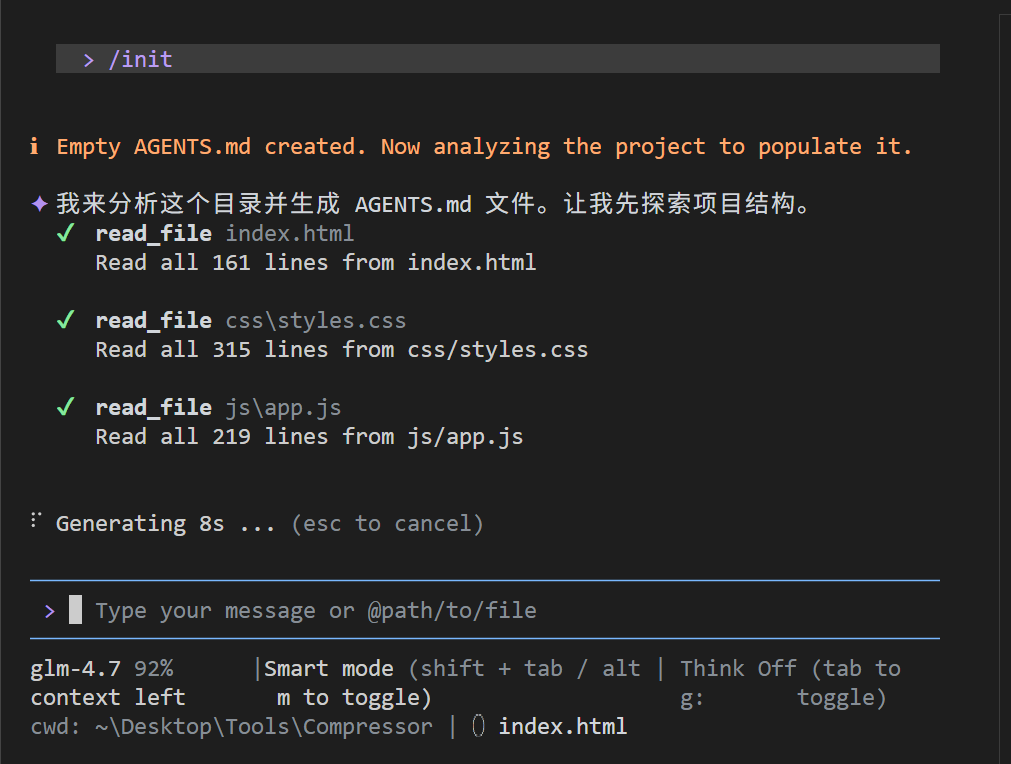This screenshot has height=764, width=1011.
Task: Toggle the Think Off setting
Action: 738,669
